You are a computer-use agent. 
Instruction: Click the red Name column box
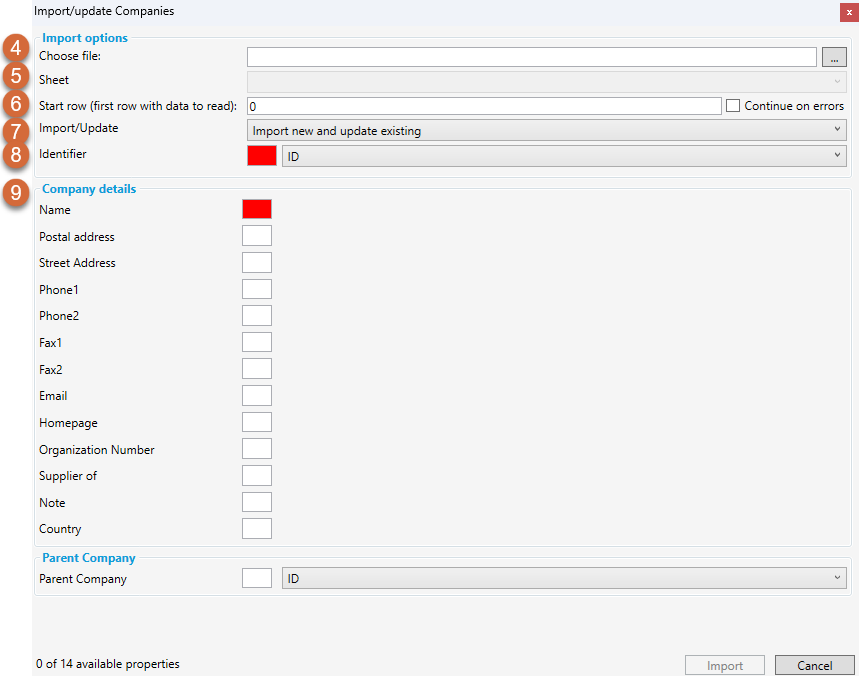[x=257, y=209]
